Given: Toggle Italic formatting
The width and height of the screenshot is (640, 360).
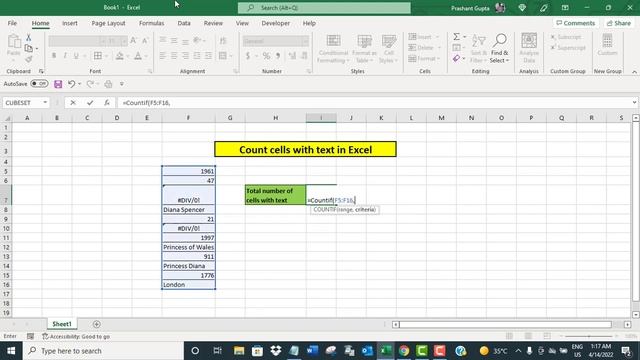Looking at the screenshot, I should point(65,56).
